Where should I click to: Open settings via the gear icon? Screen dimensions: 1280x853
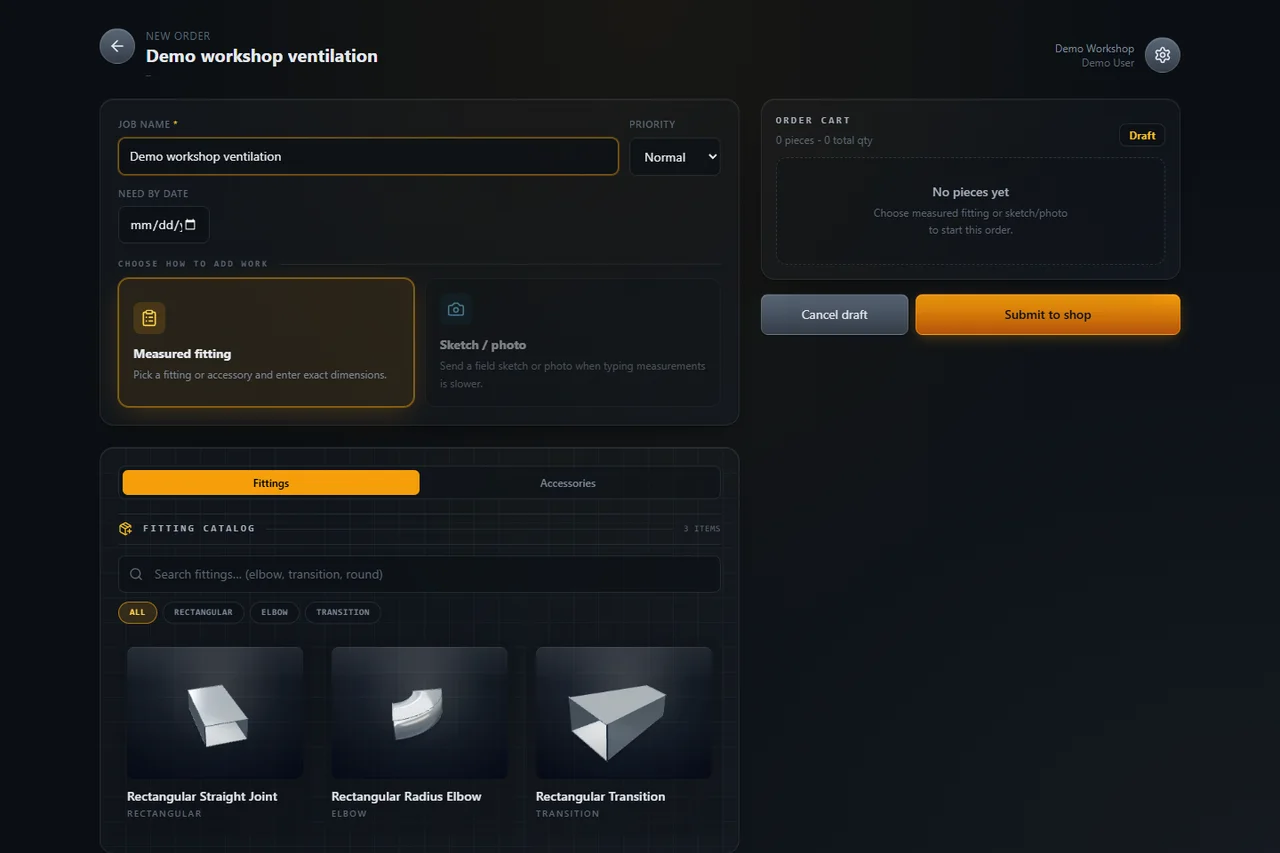tap(1162, 55)
